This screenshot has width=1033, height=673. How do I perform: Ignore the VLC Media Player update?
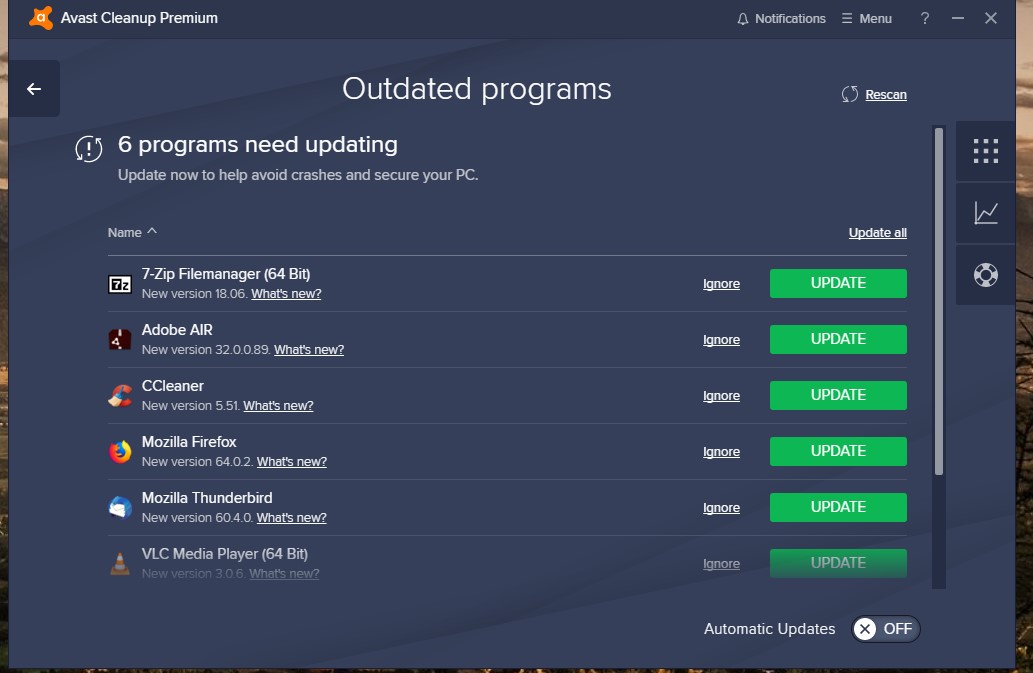721,564
